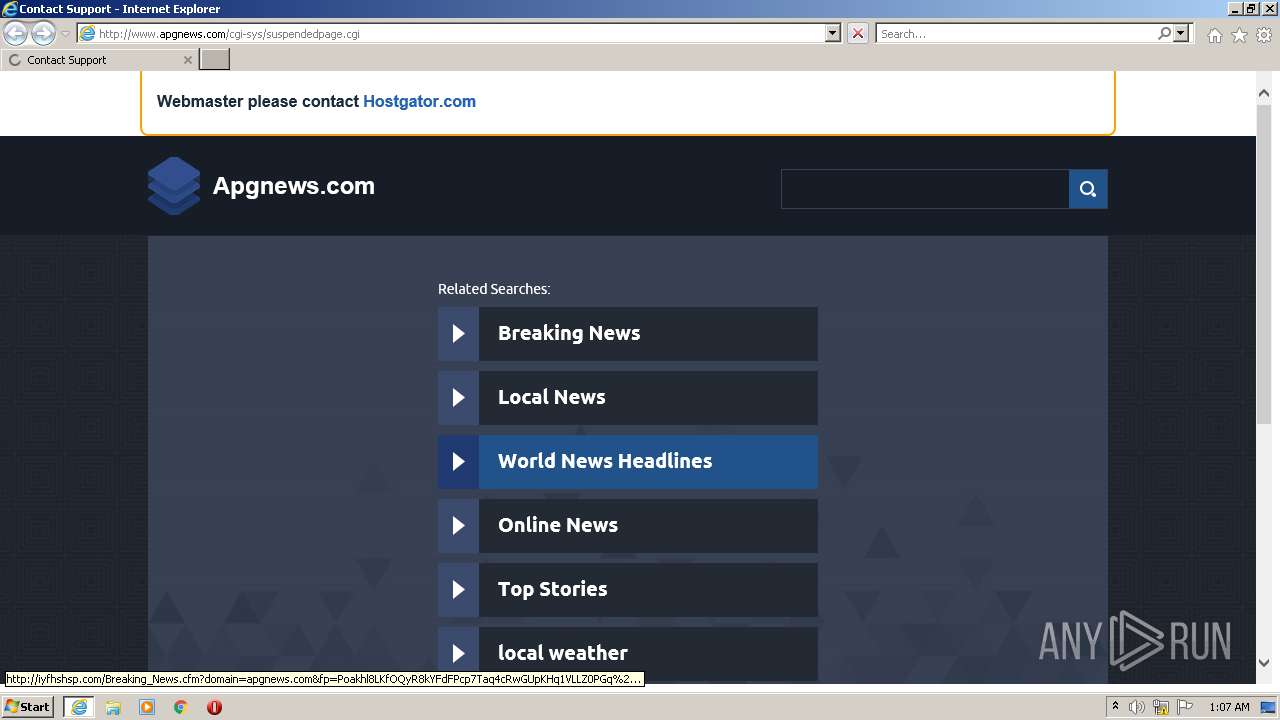
Task: Click the address bar URL field
Action: click(x=451, y=33)
